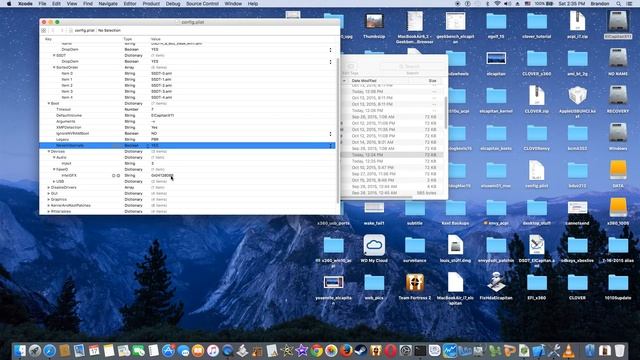The image size is (640, 360).
Task: Sort by Date Modified in the Finder window
Action: click(364, 81)
